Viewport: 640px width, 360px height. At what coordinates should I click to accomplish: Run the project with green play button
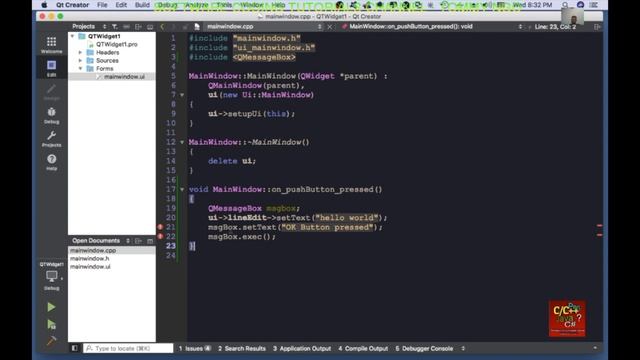pos(51,307)
